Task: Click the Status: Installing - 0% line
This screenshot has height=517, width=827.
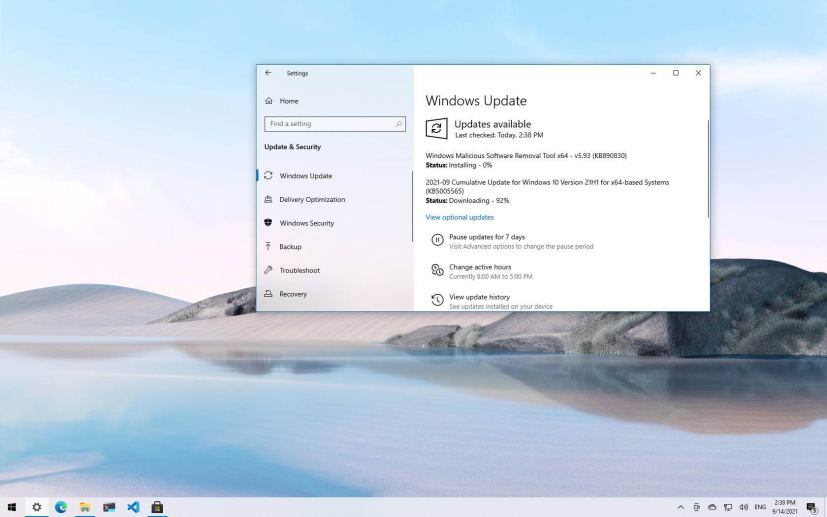Action: [x=459, y=165]
